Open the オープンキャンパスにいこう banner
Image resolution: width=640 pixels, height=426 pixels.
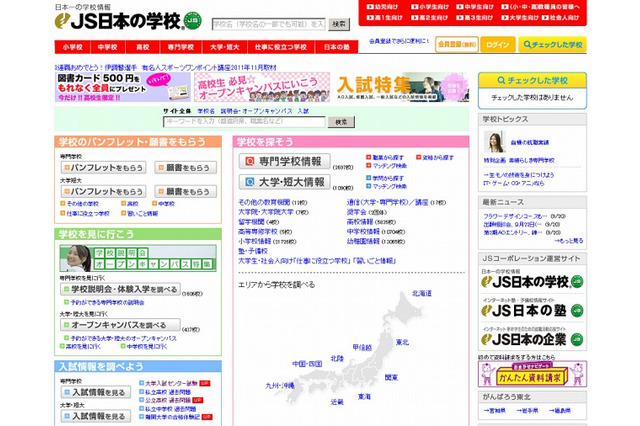point(262,87)
